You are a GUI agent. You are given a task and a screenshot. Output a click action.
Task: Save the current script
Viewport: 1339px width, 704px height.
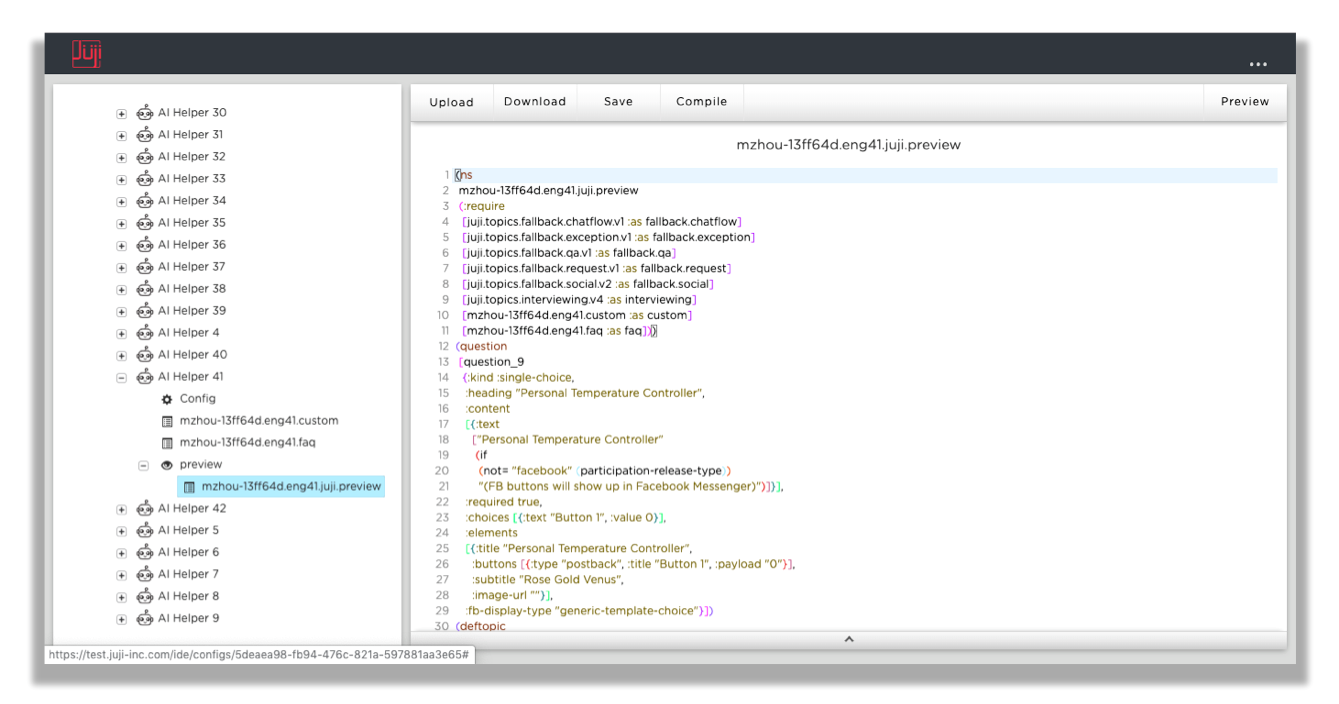[618, 102]
